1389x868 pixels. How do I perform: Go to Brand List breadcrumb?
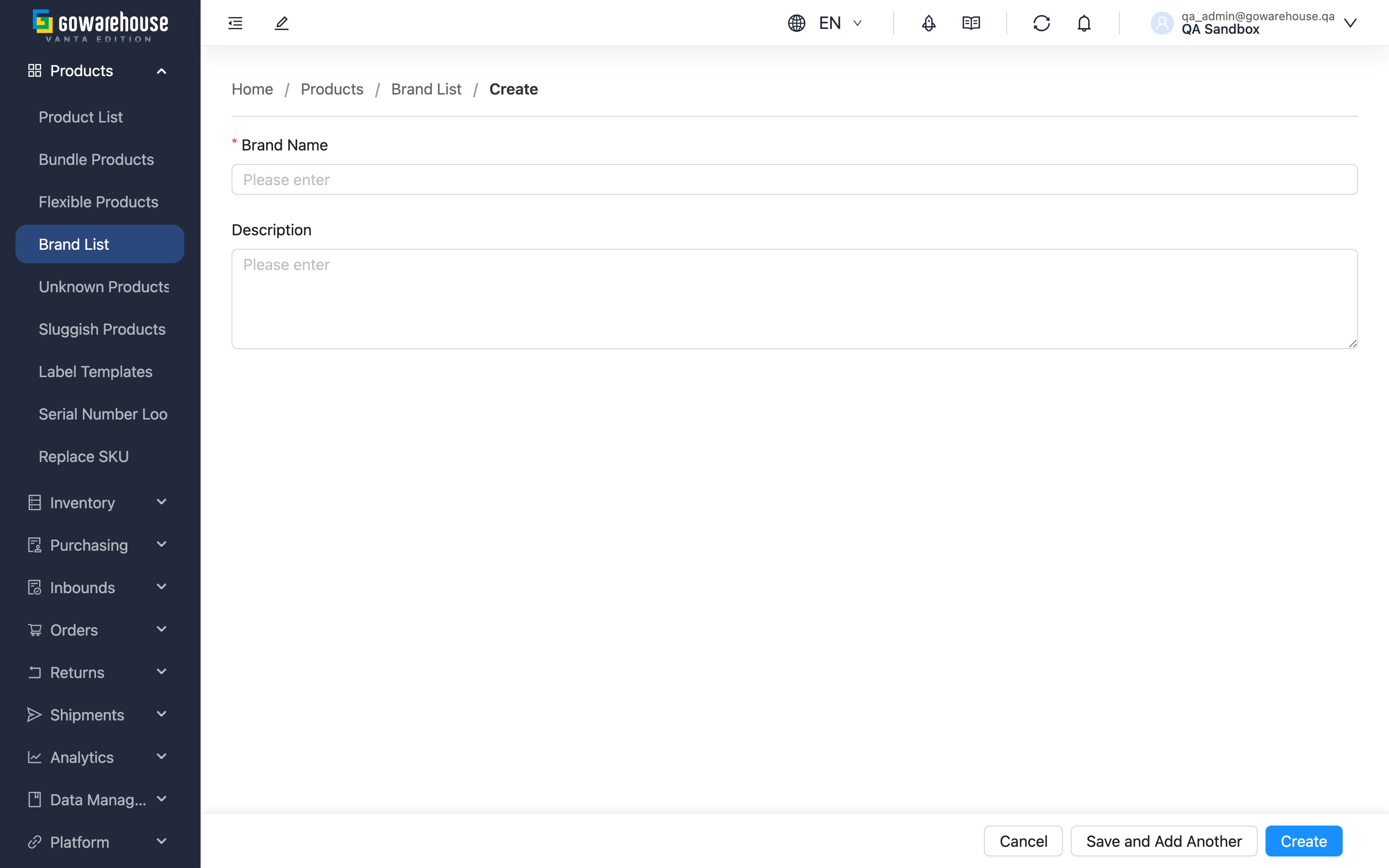point(426,89)
